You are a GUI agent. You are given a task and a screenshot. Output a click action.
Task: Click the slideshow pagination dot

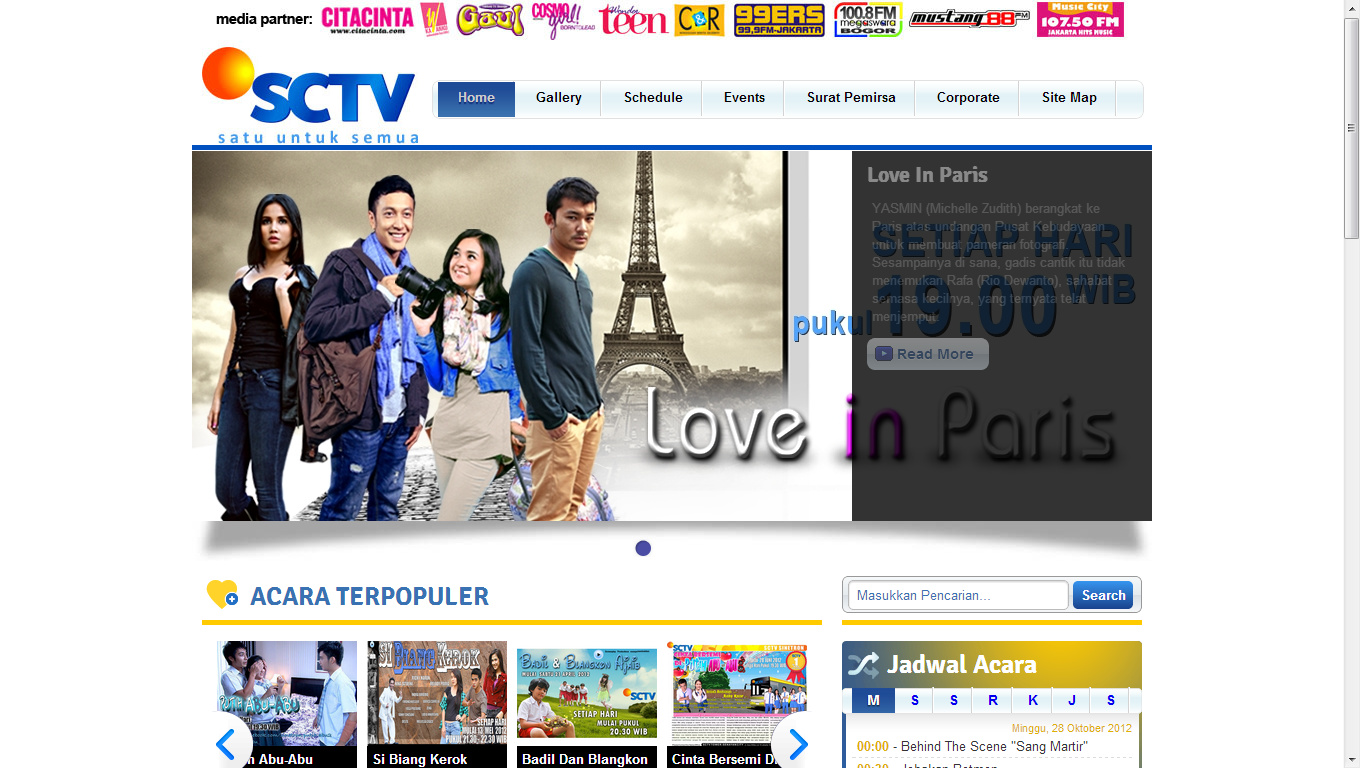tap(643, 548)
